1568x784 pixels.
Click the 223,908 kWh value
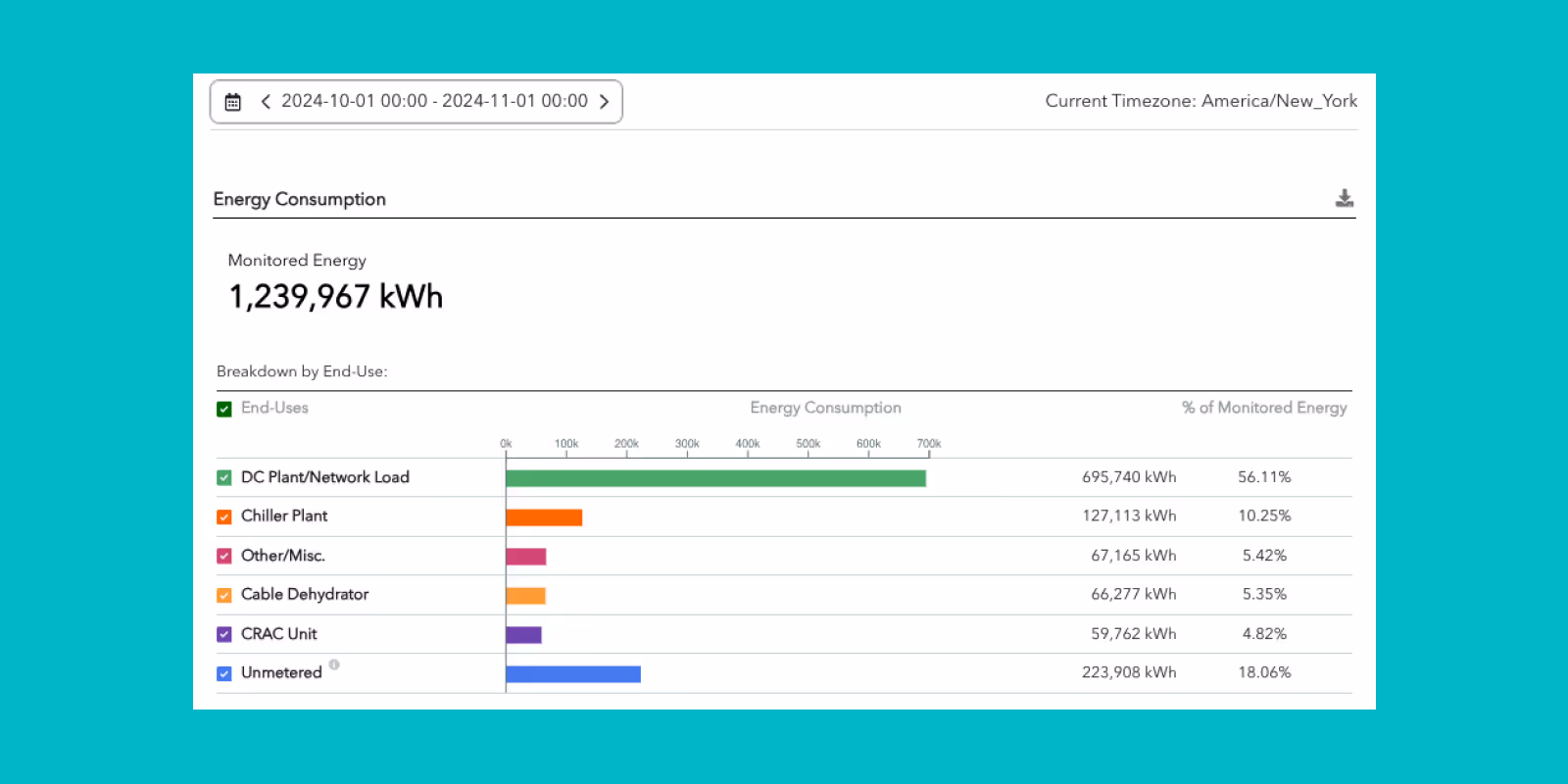(x=1129, y=672)
